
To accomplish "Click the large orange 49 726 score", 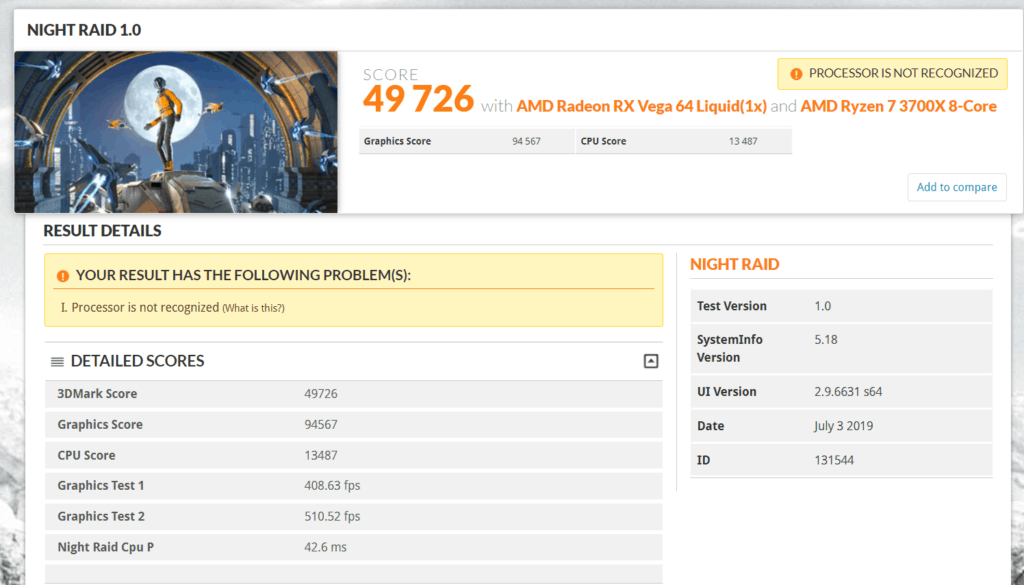I will (418, 99).
